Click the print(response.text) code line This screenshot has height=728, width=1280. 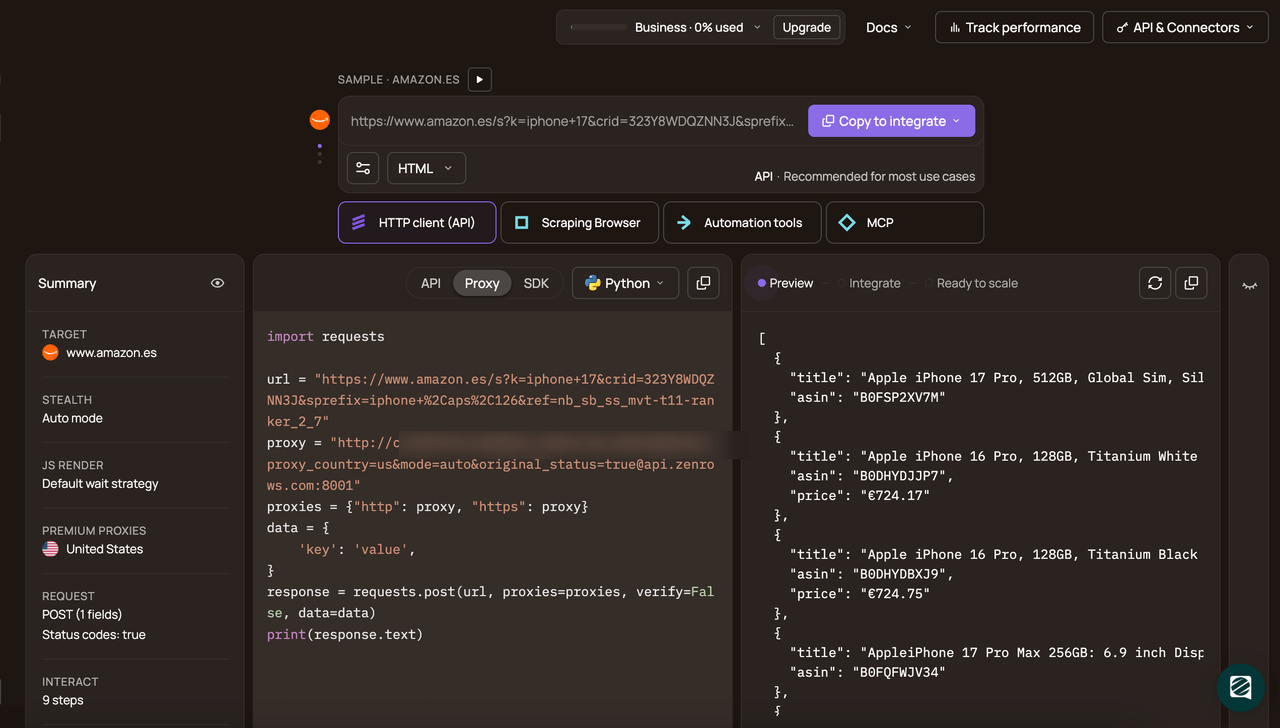345,635
